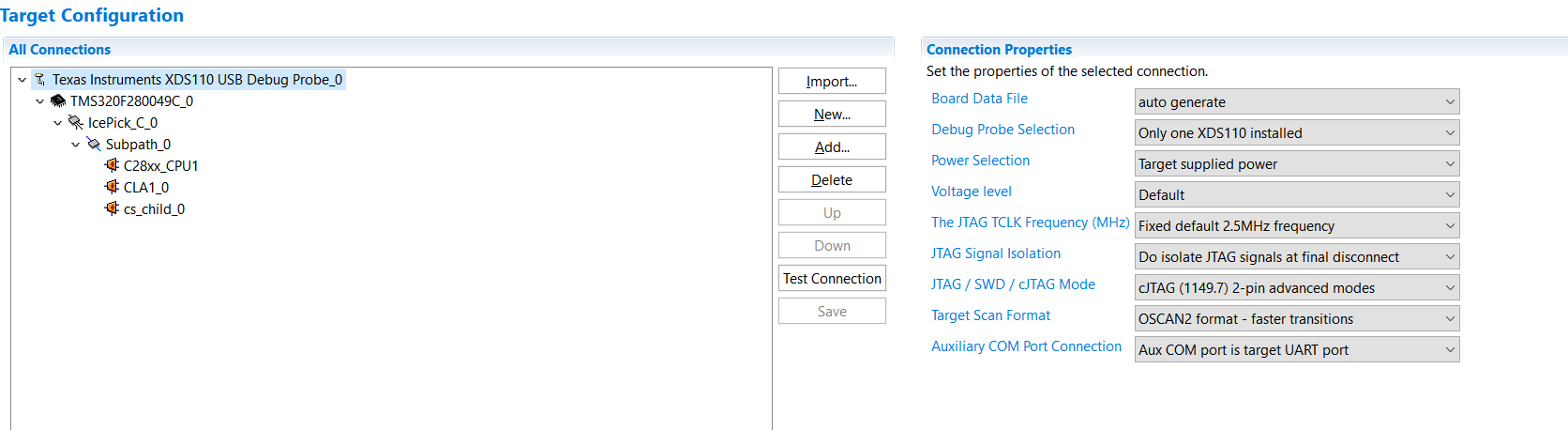Click the JTAG / SWD / cJTAG Mode label

pyautogui.click(x=1013, y=284)
